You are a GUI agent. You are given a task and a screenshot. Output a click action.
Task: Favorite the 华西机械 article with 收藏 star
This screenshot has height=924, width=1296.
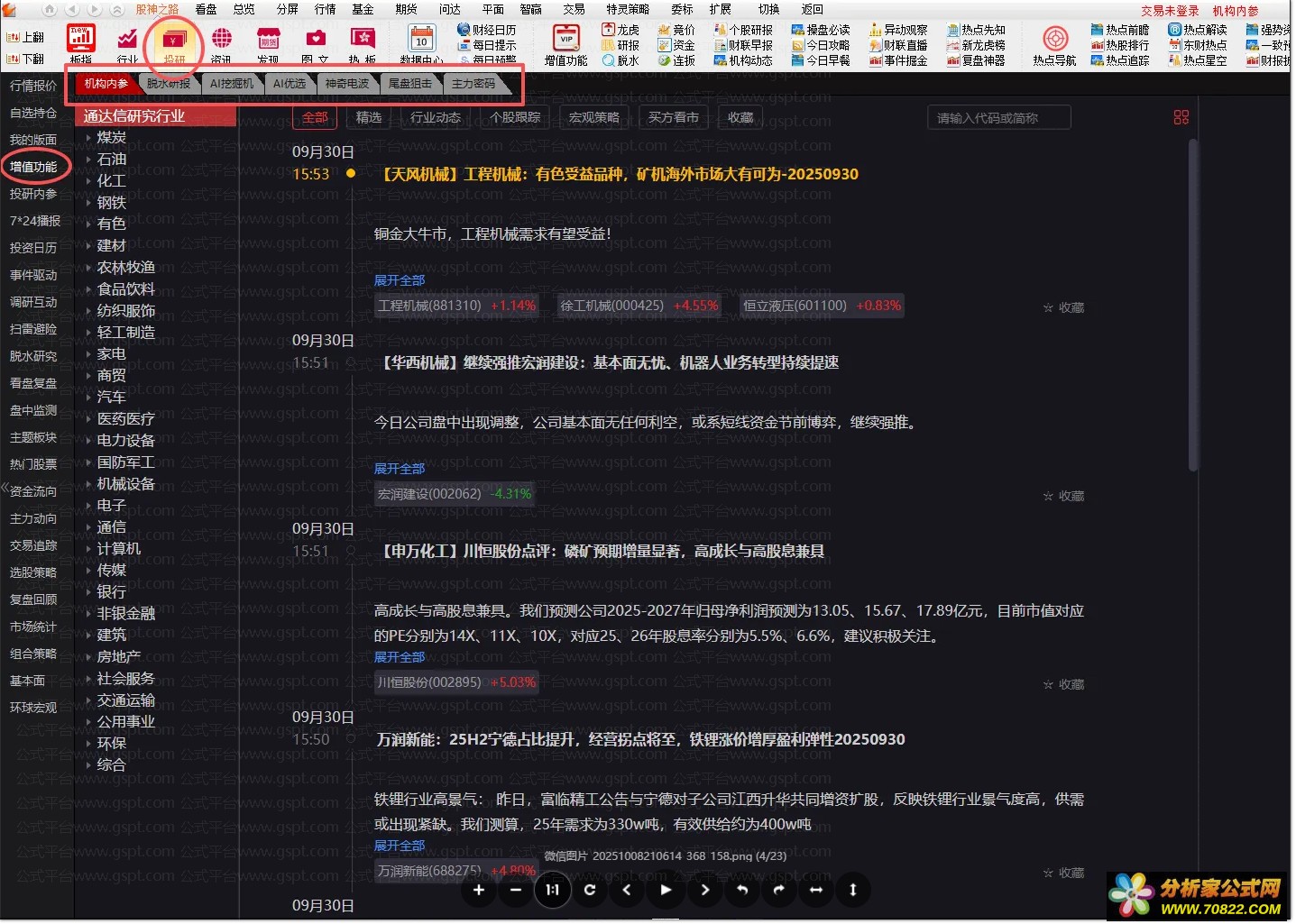click(1063, 497)
